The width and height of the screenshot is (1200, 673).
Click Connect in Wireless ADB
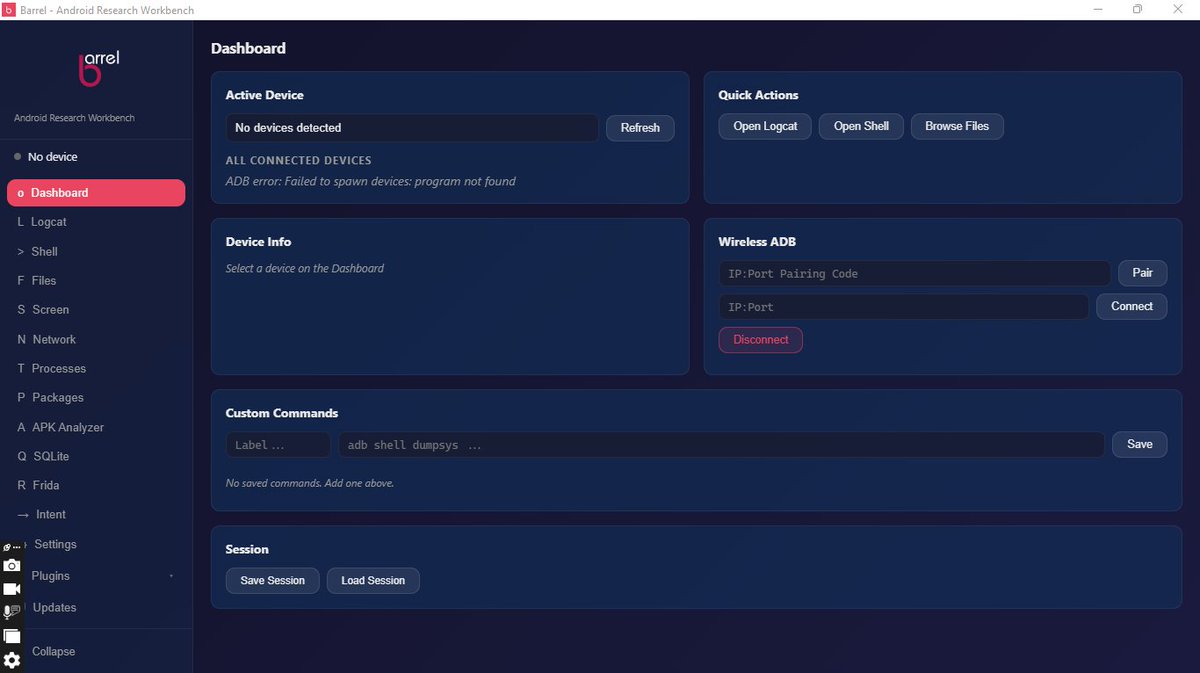pos(1132,307)
